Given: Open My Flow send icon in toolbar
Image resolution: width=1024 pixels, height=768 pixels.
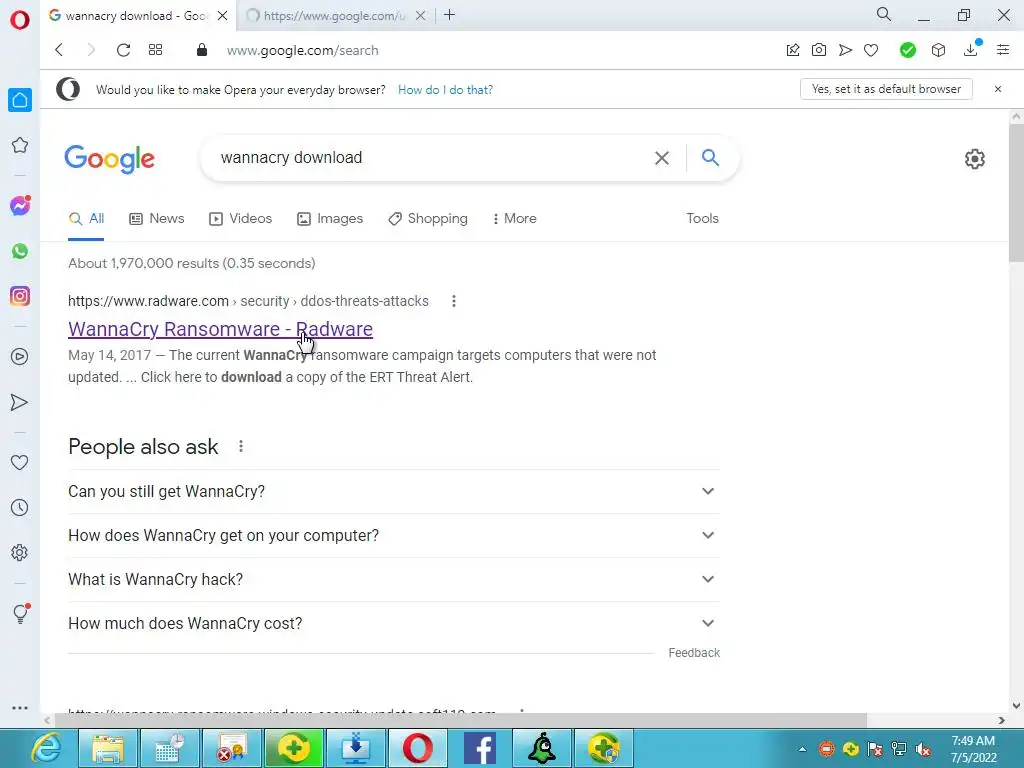Looking at the screenshot, I should pyautogui.click(x=845, y=50).
